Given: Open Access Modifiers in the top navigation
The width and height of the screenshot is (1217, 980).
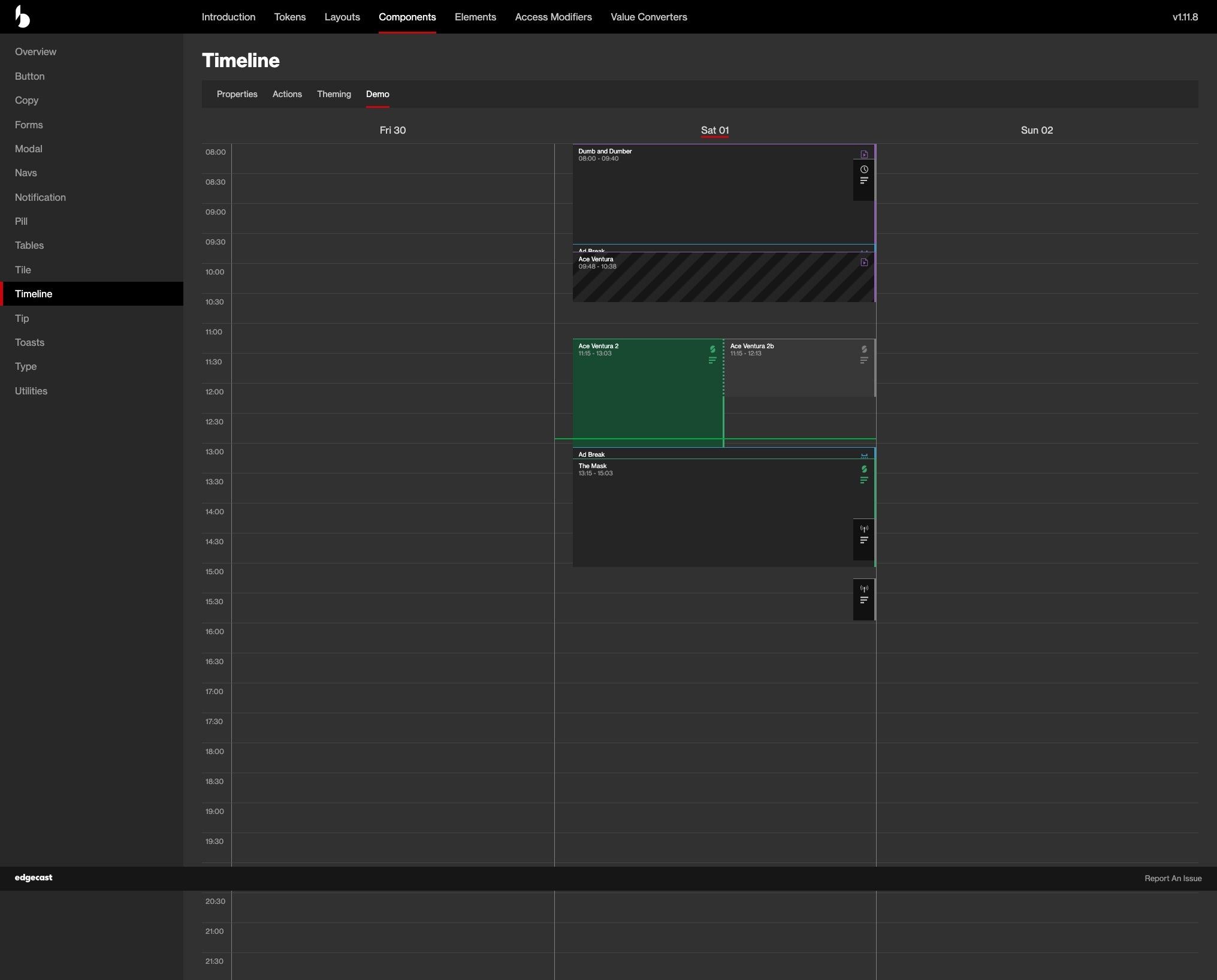Looking at the screenshot, I should click(553, 17).
